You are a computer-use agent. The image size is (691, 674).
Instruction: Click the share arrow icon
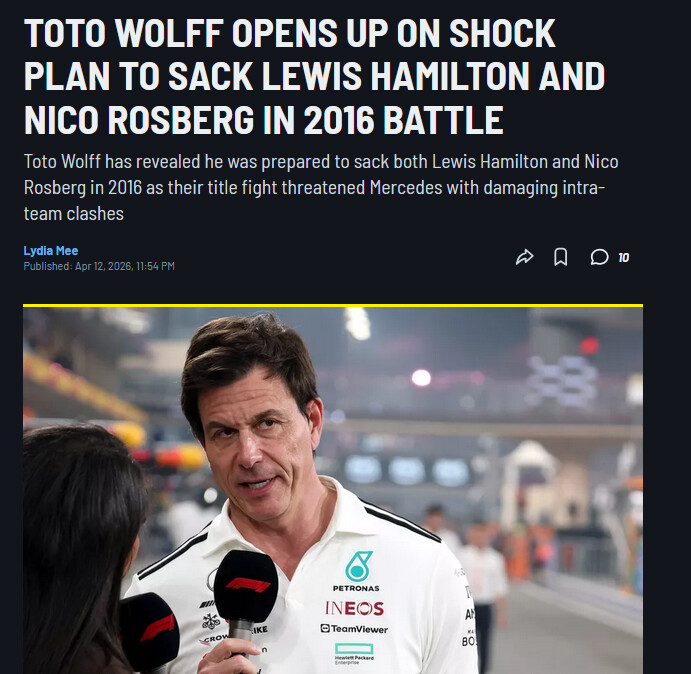coord(524,257)
